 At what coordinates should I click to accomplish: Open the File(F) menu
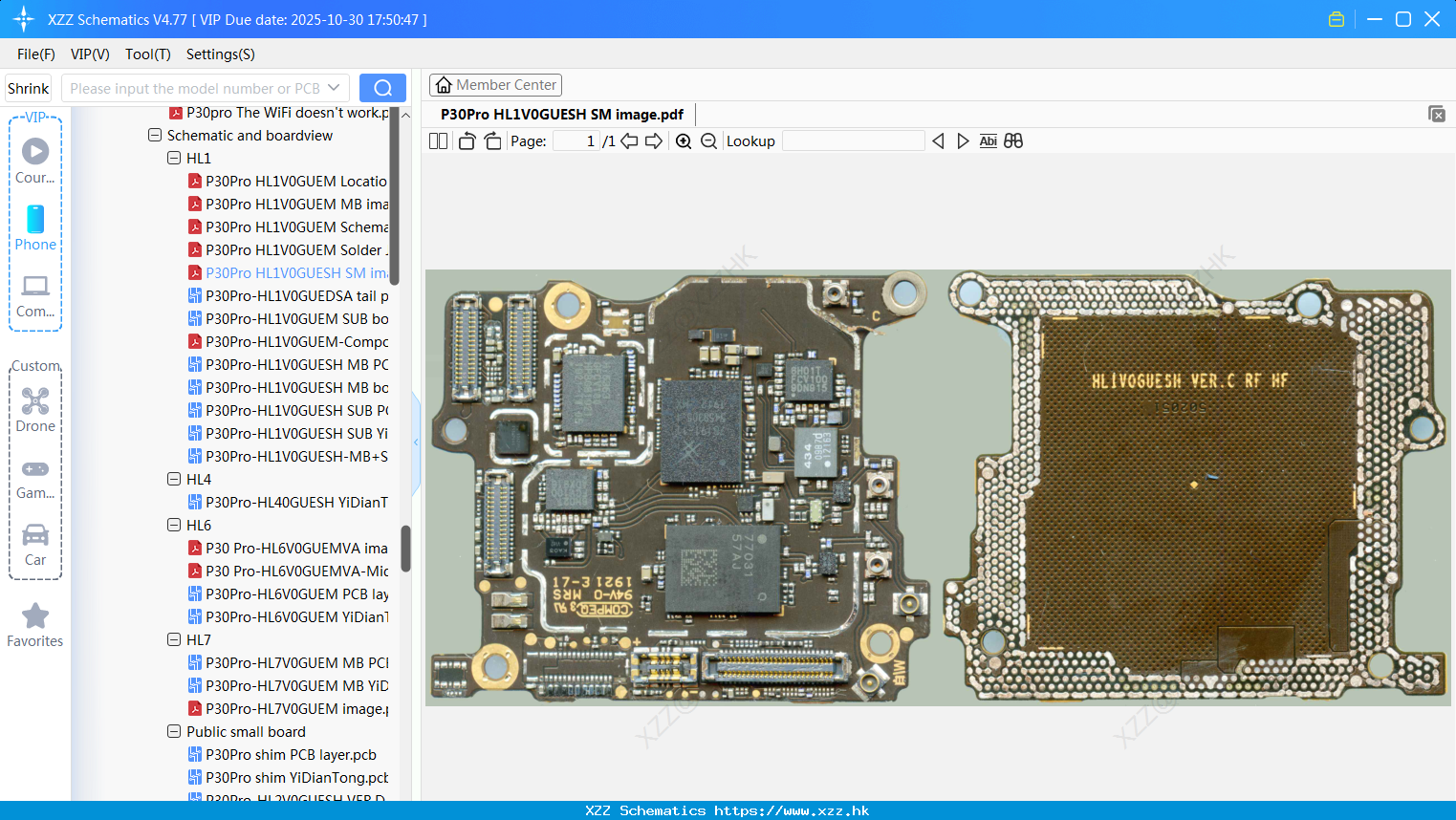click(x=36, y=54)
